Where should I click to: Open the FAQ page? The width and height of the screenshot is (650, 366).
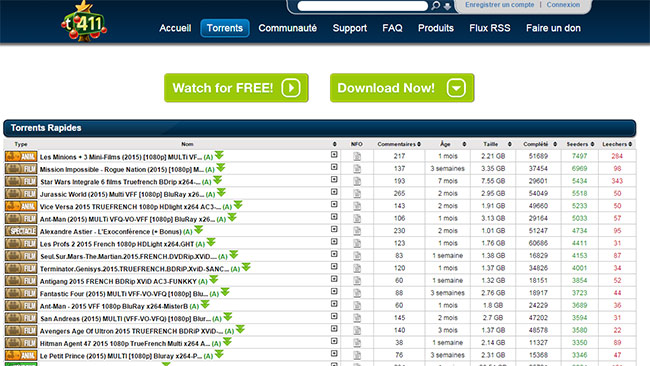pos(392,28)
